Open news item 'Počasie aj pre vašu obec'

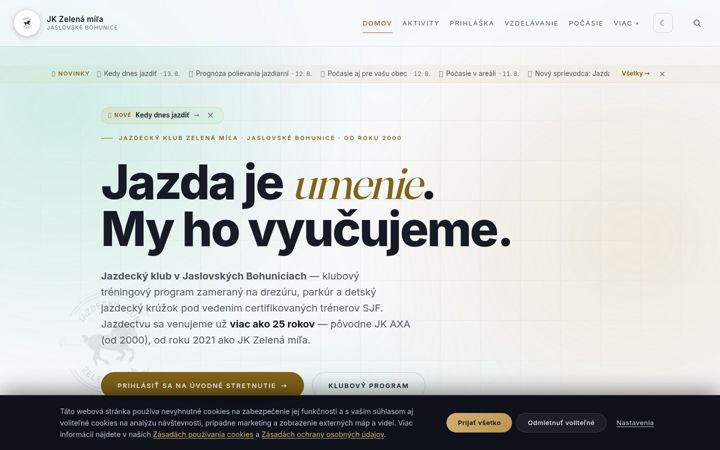[375, 73]
